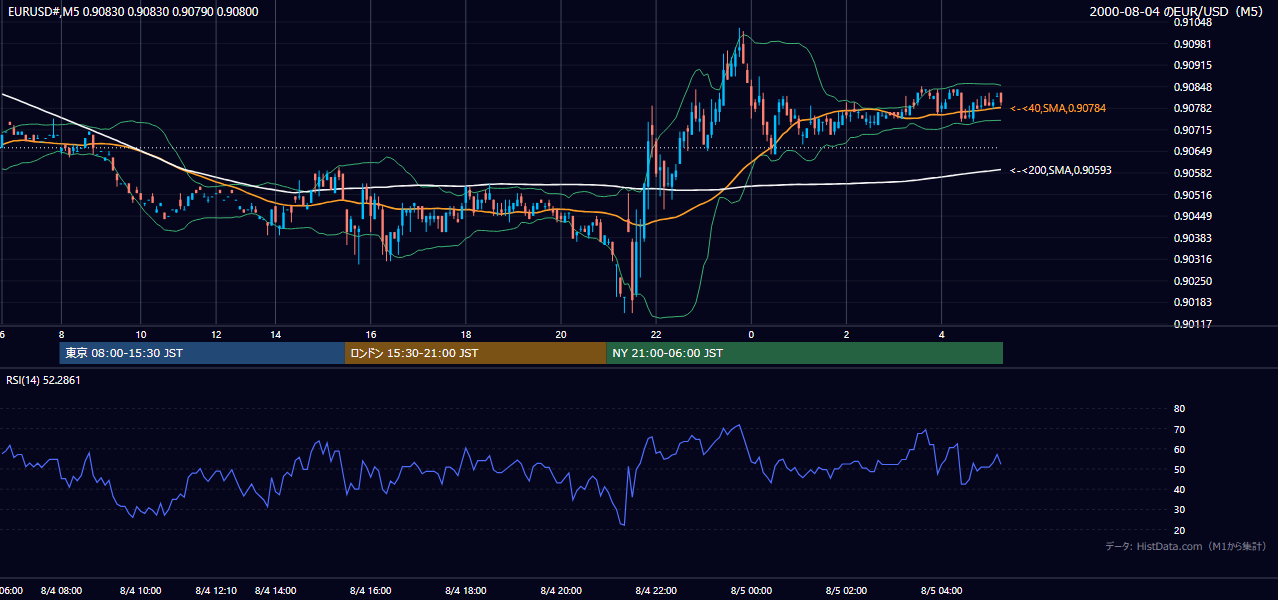Screen dimensions: 1278x600
Task: Click the 8/4 10:00 date axis label
Action: point(141,591)
